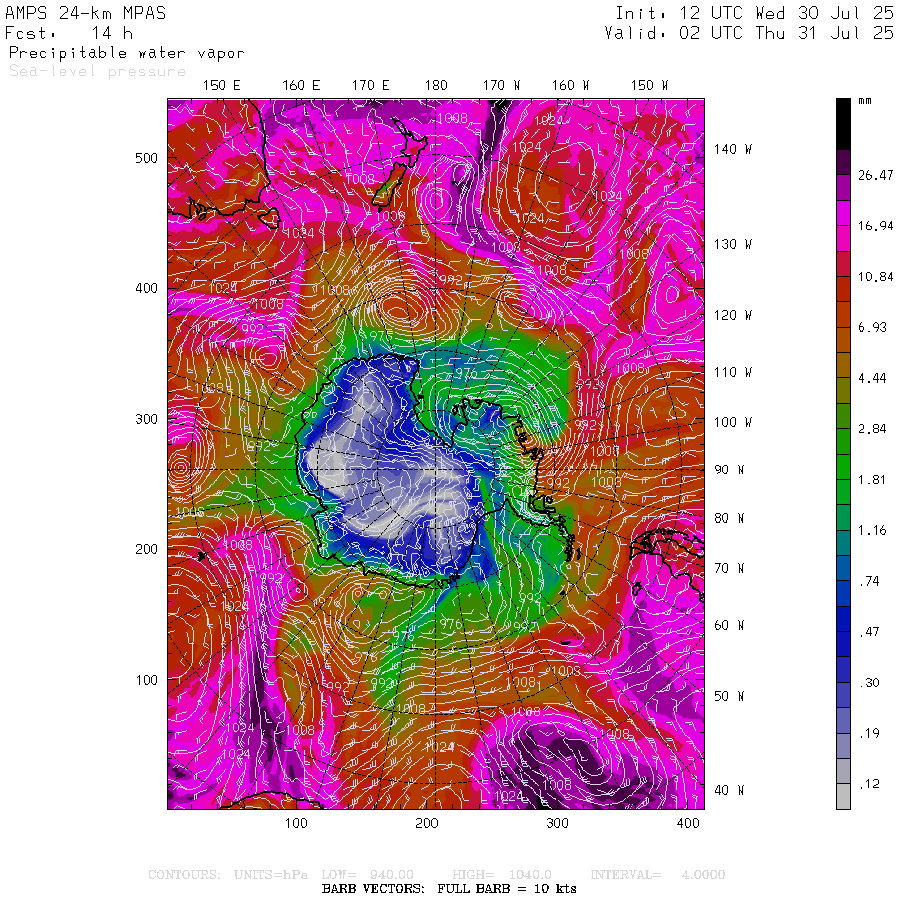The height and width of the screenshot is (900, 900).
Task: Click the '300' vertical axis tick label
Action: (146, 418)
